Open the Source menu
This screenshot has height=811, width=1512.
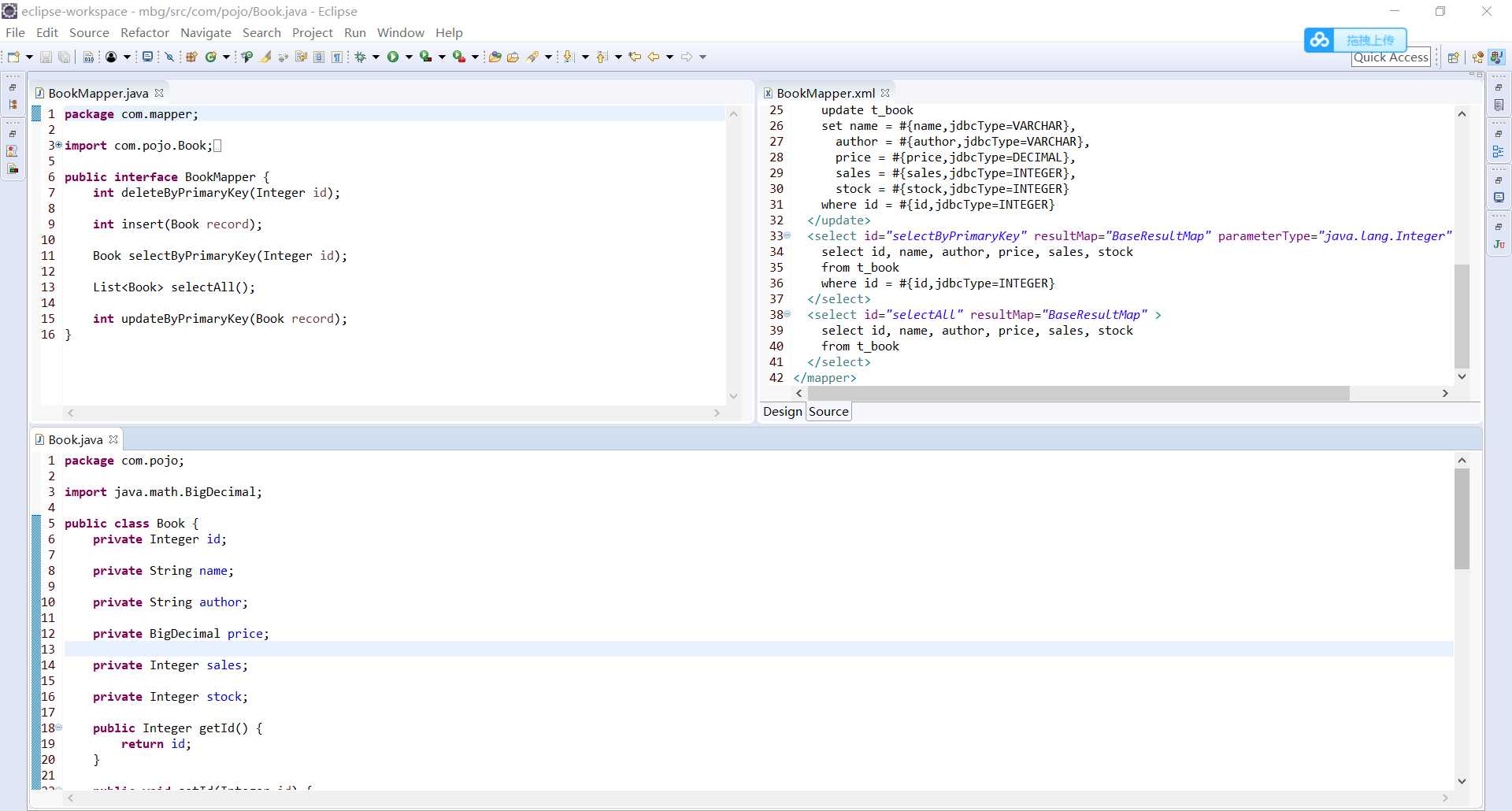tap(89, 32)
